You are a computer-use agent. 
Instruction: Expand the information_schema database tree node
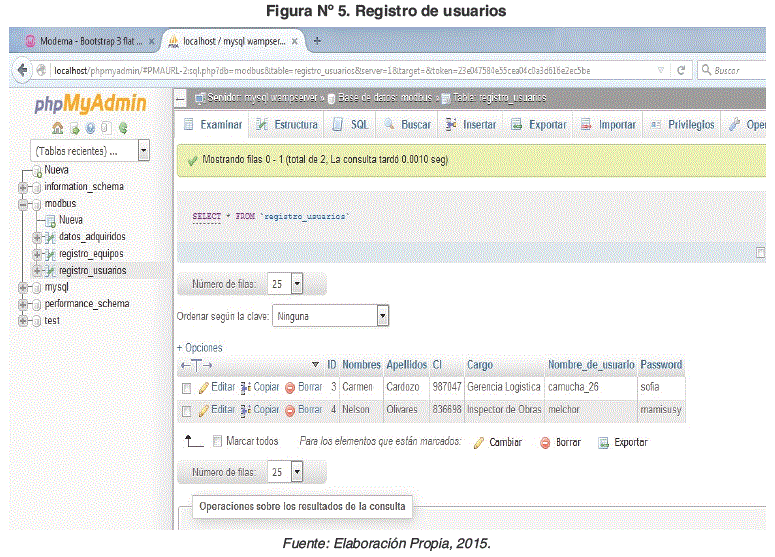(22, 187)
